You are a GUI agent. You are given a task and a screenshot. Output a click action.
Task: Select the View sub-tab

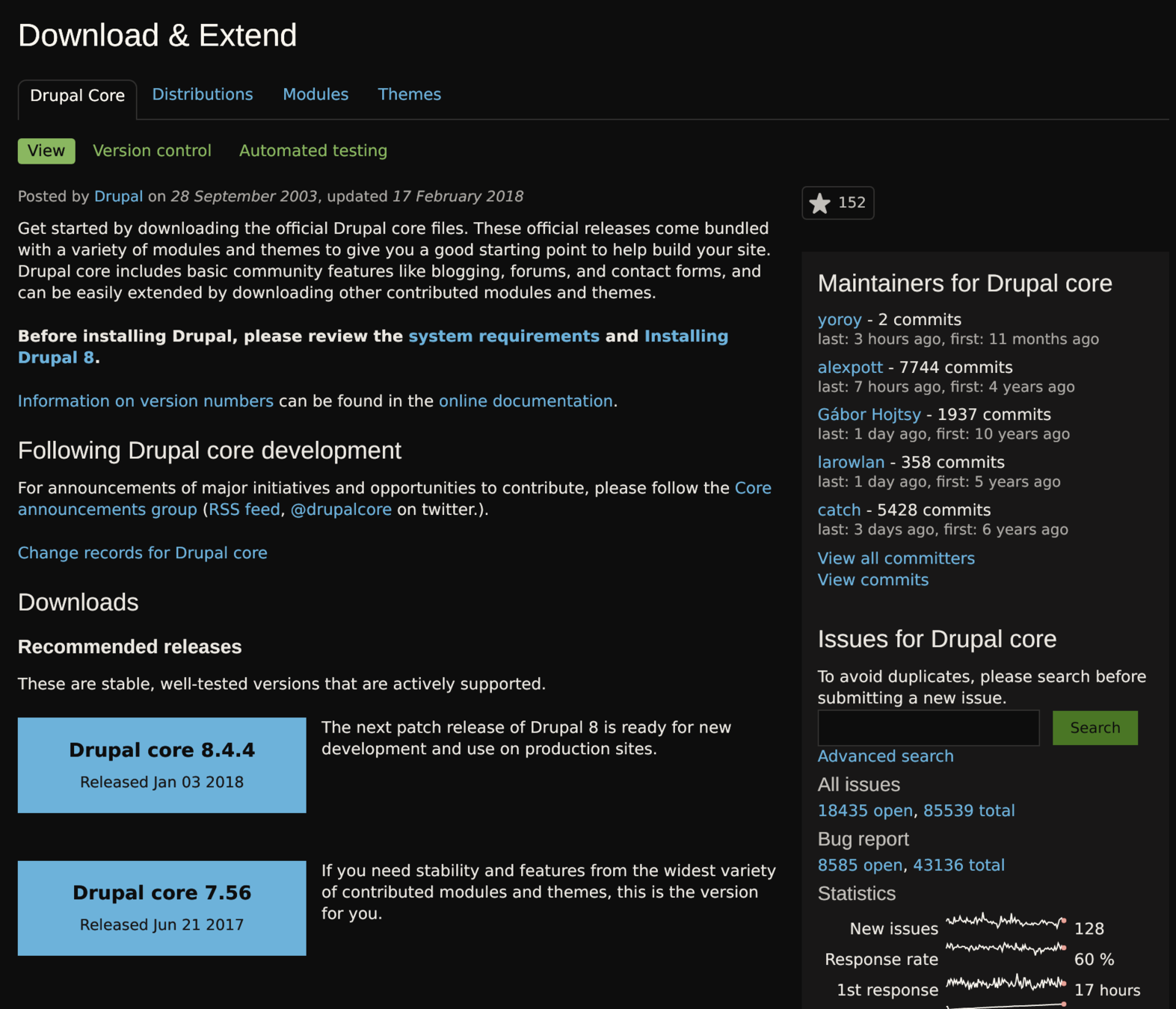[46, 151]
